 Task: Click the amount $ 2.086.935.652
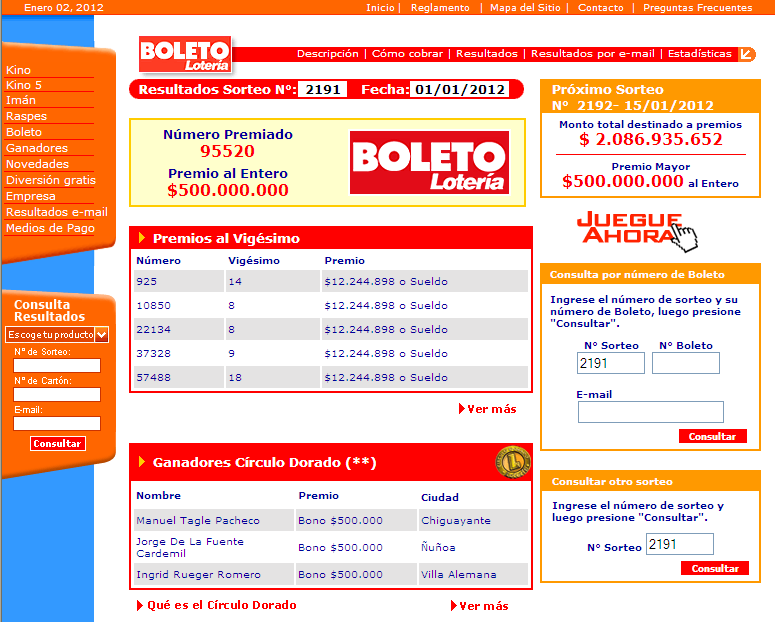(650, 139)
